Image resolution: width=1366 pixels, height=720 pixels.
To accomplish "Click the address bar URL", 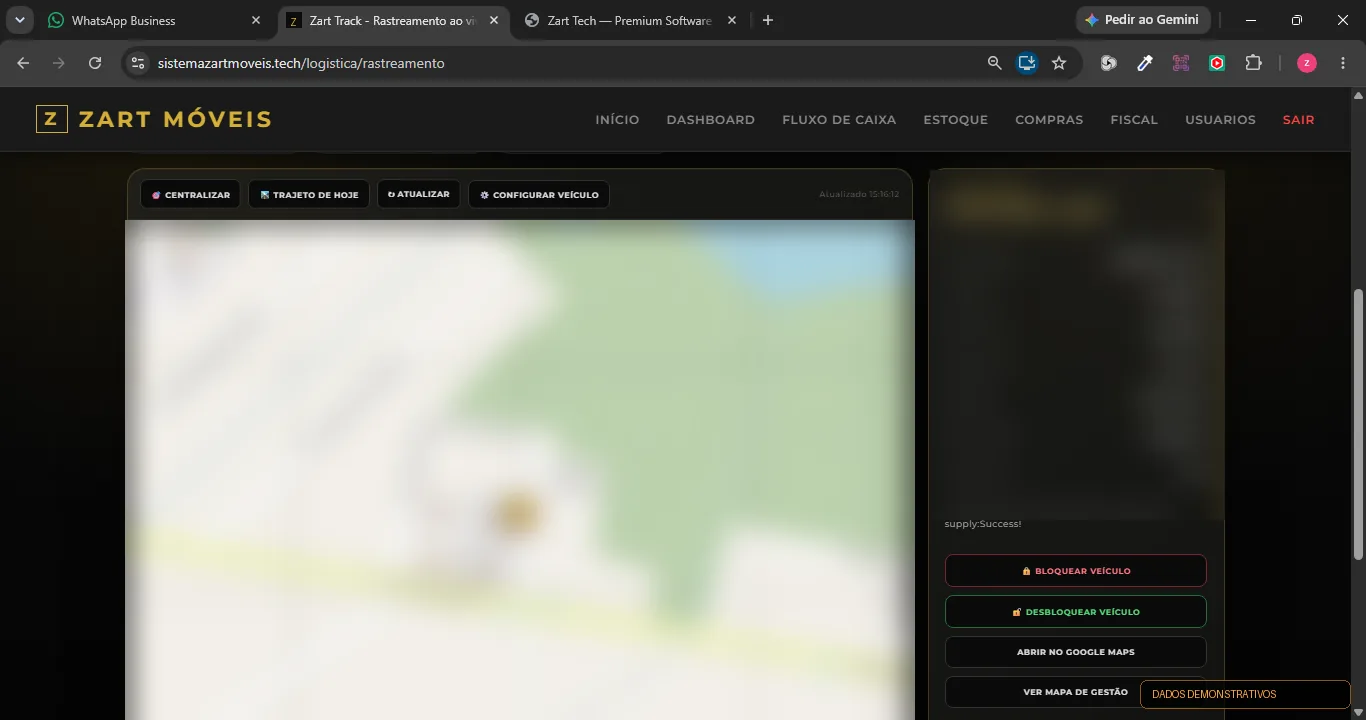I will point(301,63).
